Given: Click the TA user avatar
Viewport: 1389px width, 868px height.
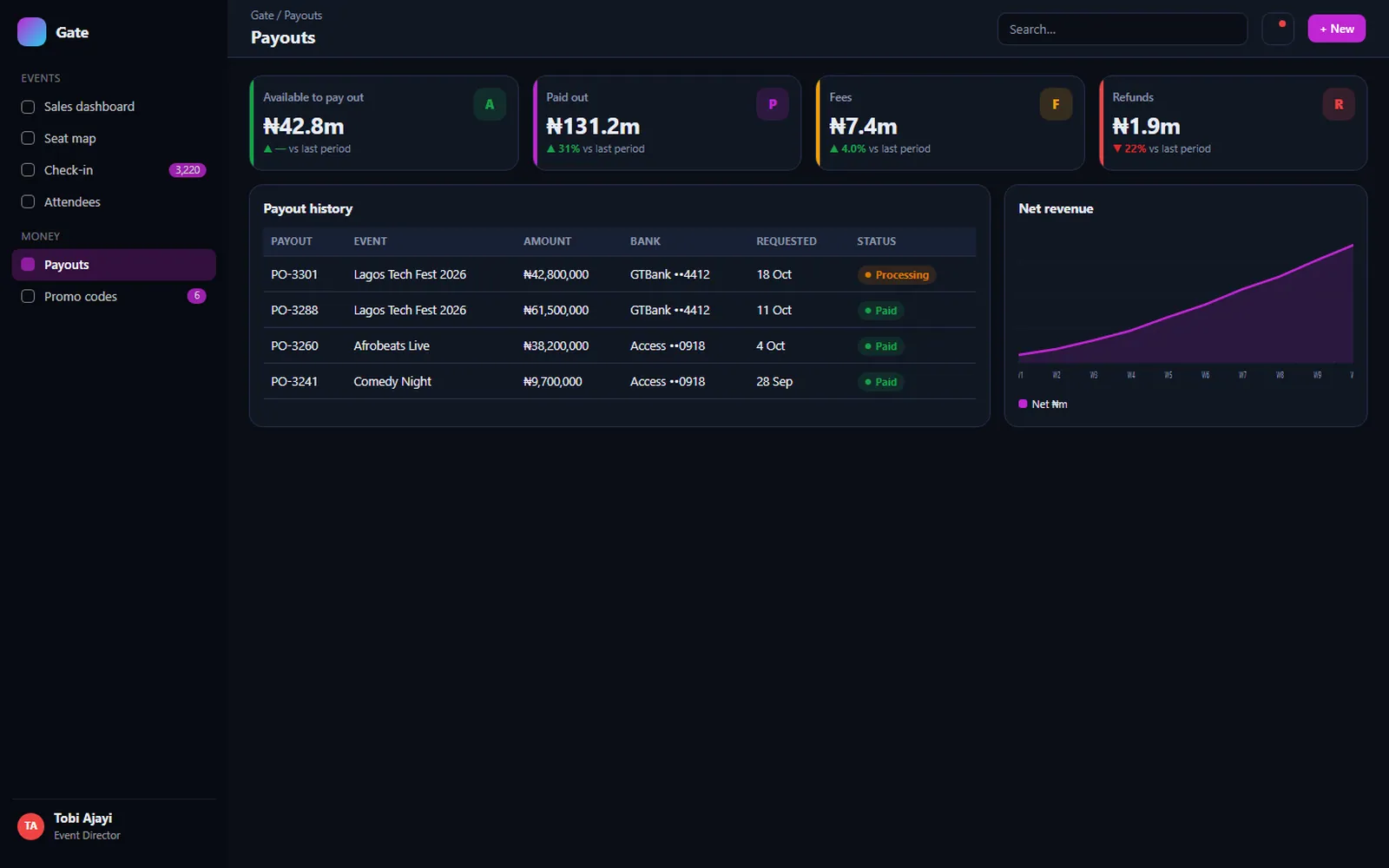Looking at the screenshot, I should 31,826.
